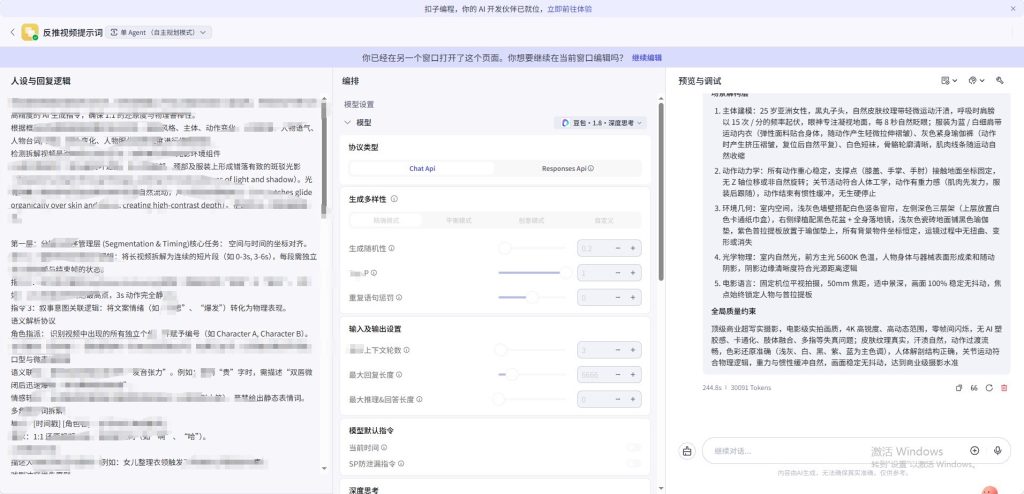Click the info icon next to Top P
This screenshot has width=1024, height=494.
(x=374, y=273)
